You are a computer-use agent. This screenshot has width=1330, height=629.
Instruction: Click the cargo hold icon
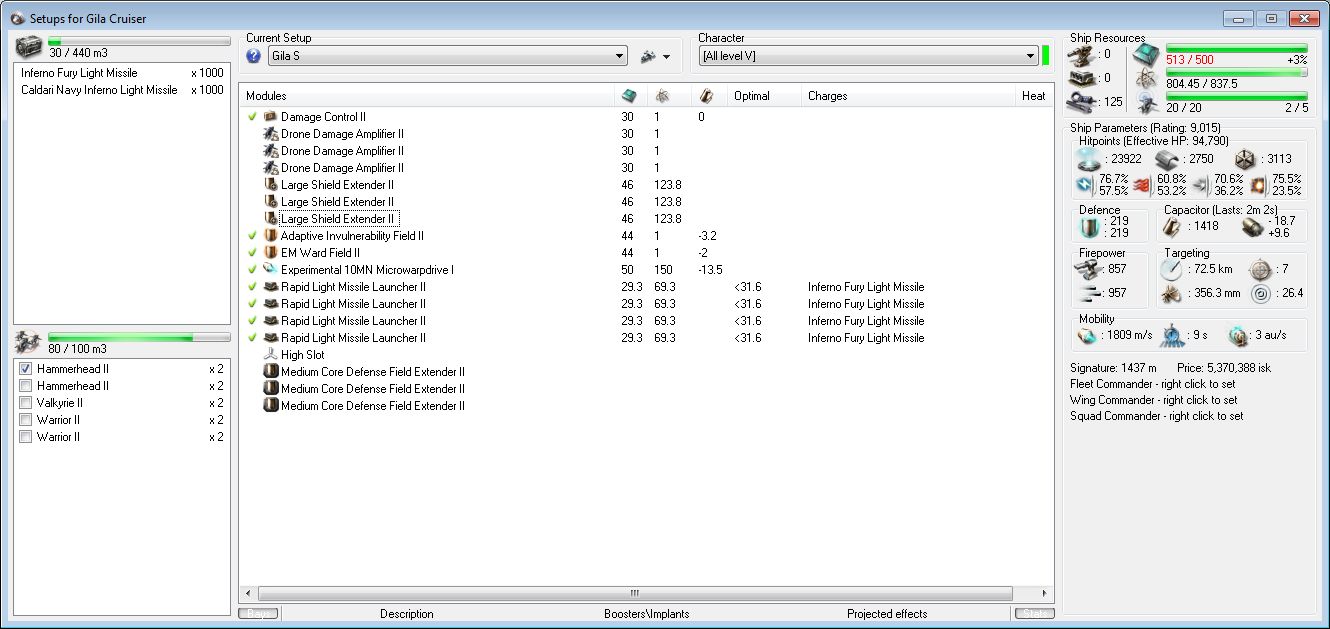(x=30, y=46)
